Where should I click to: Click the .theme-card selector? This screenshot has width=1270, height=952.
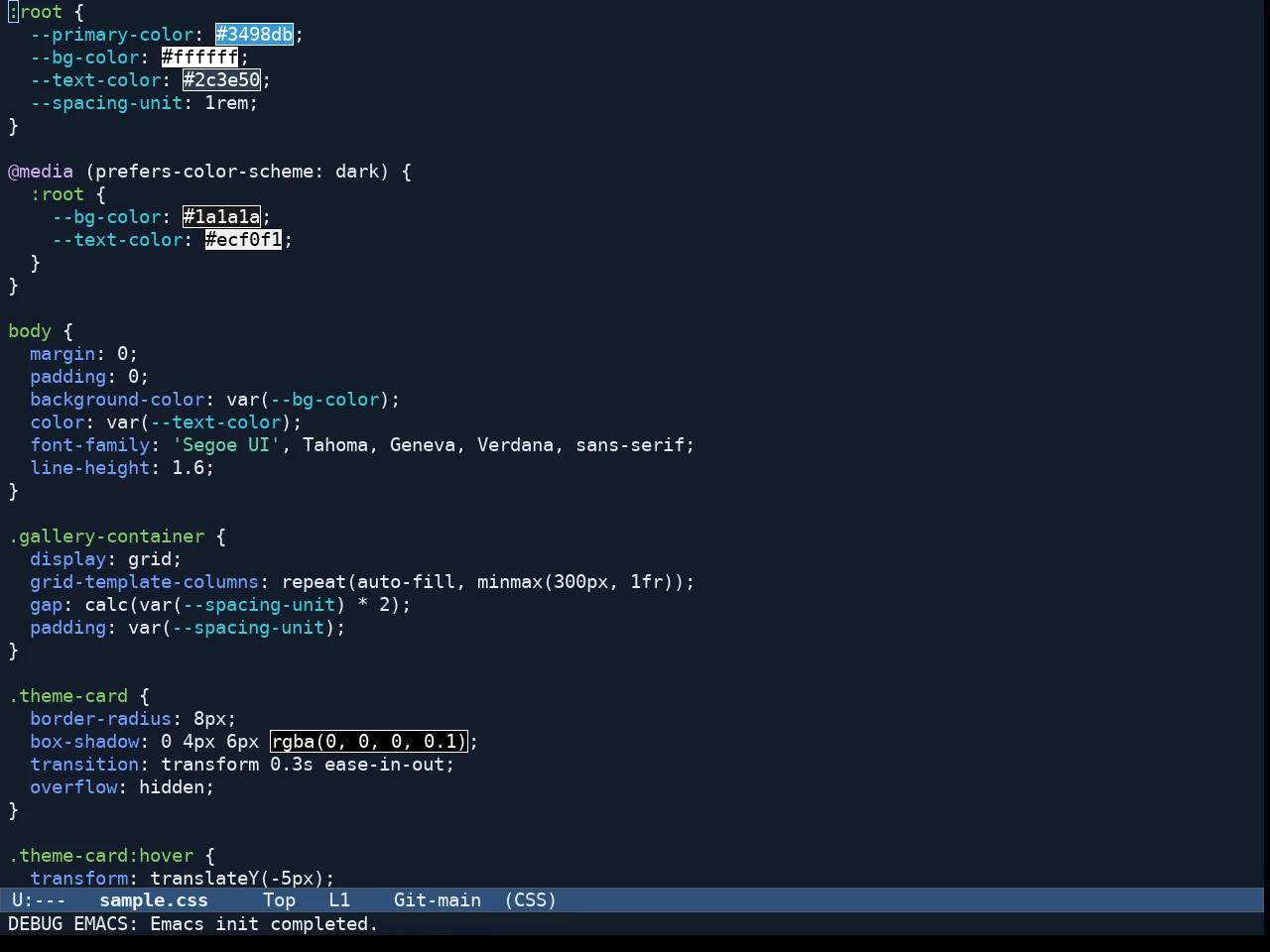[68, 696]
